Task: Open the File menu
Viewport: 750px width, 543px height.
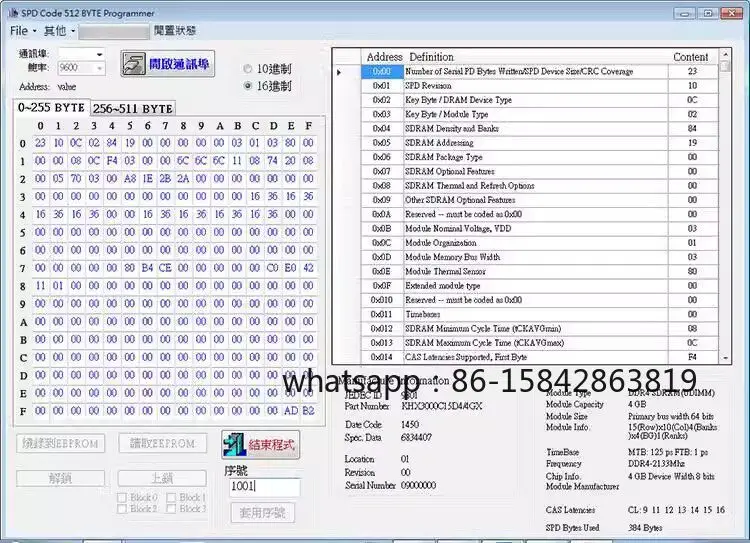Action: tap(22, 31)
